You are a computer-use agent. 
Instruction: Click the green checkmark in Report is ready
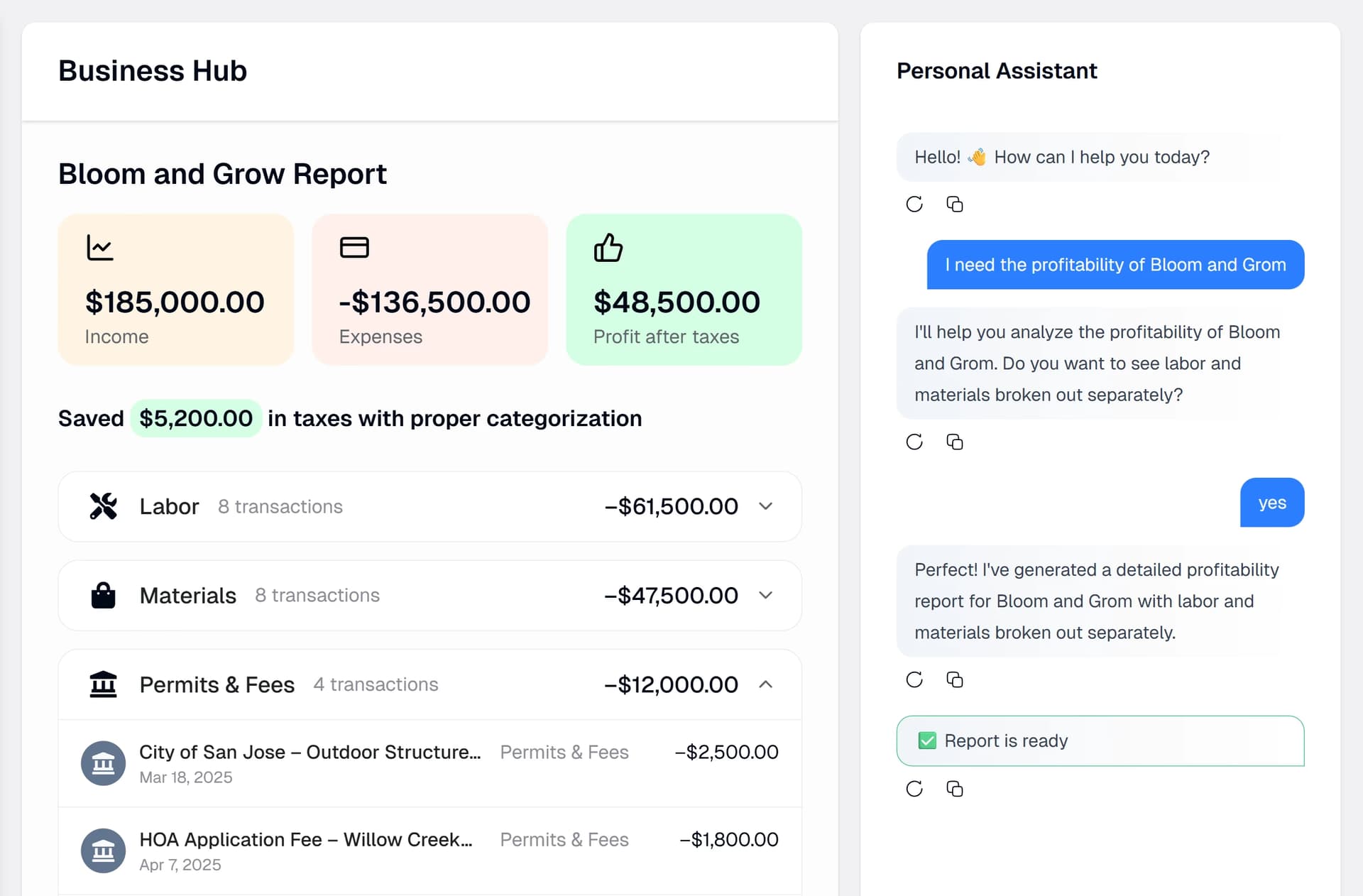click(x=926, y=741)
